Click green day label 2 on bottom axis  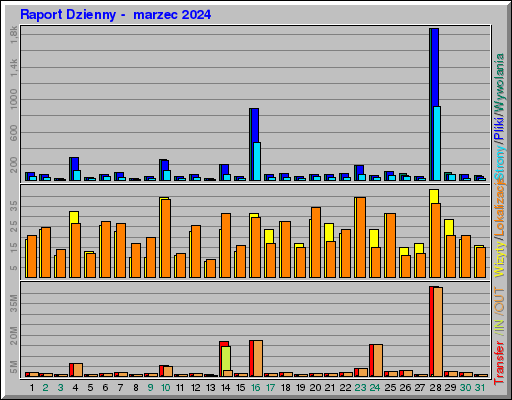46,388
